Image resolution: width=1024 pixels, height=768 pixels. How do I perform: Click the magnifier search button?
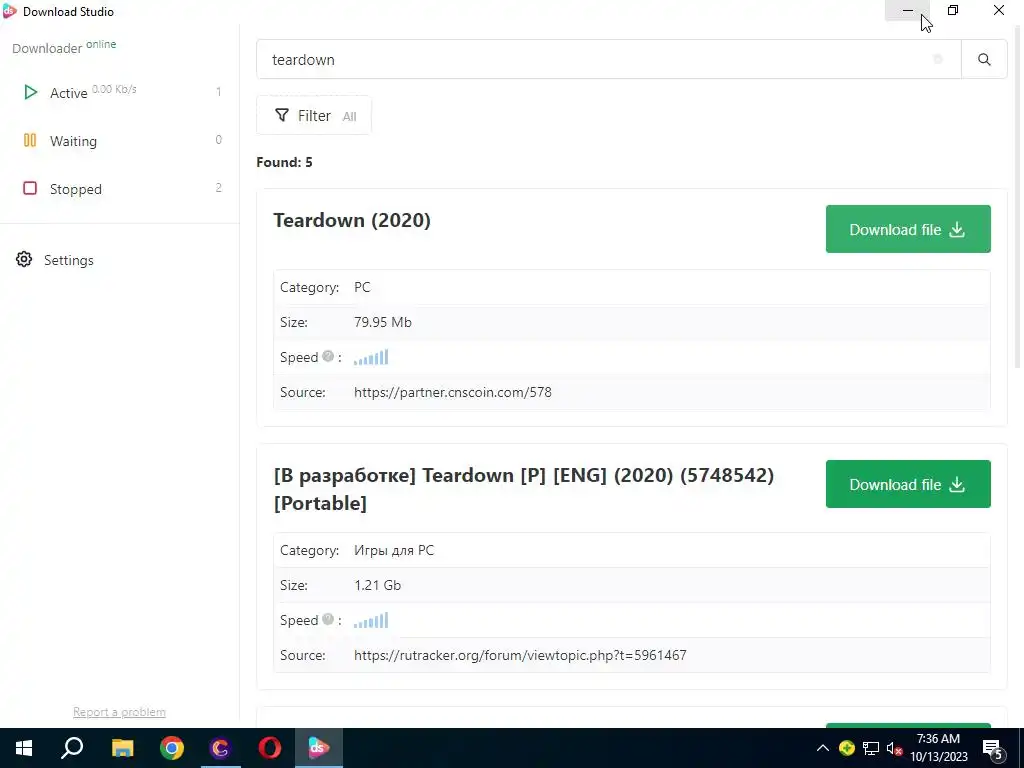984,59
